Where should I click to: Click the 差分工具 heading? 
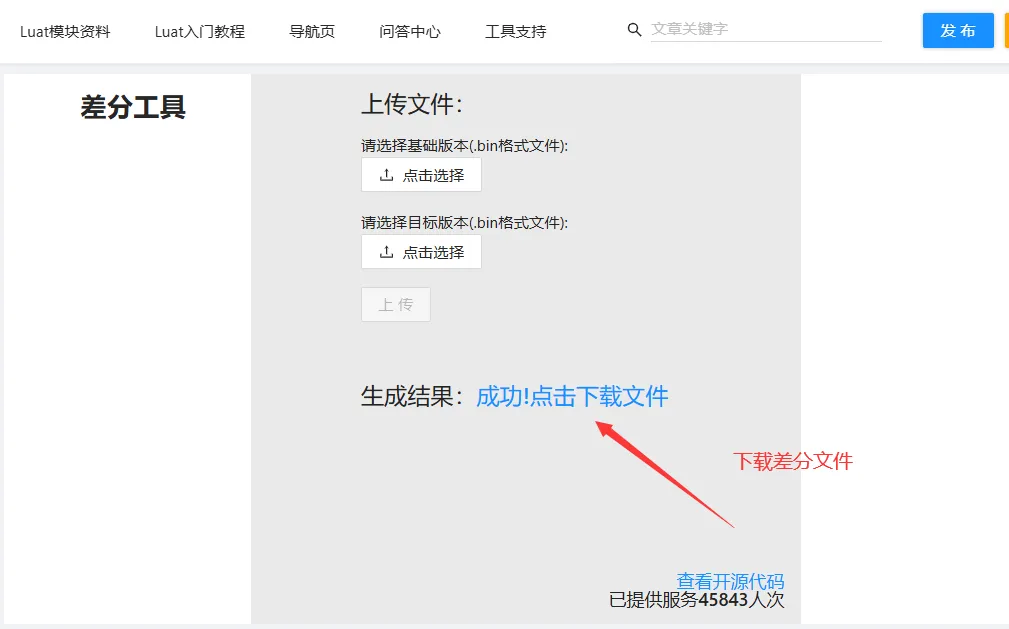click(133, 107)
